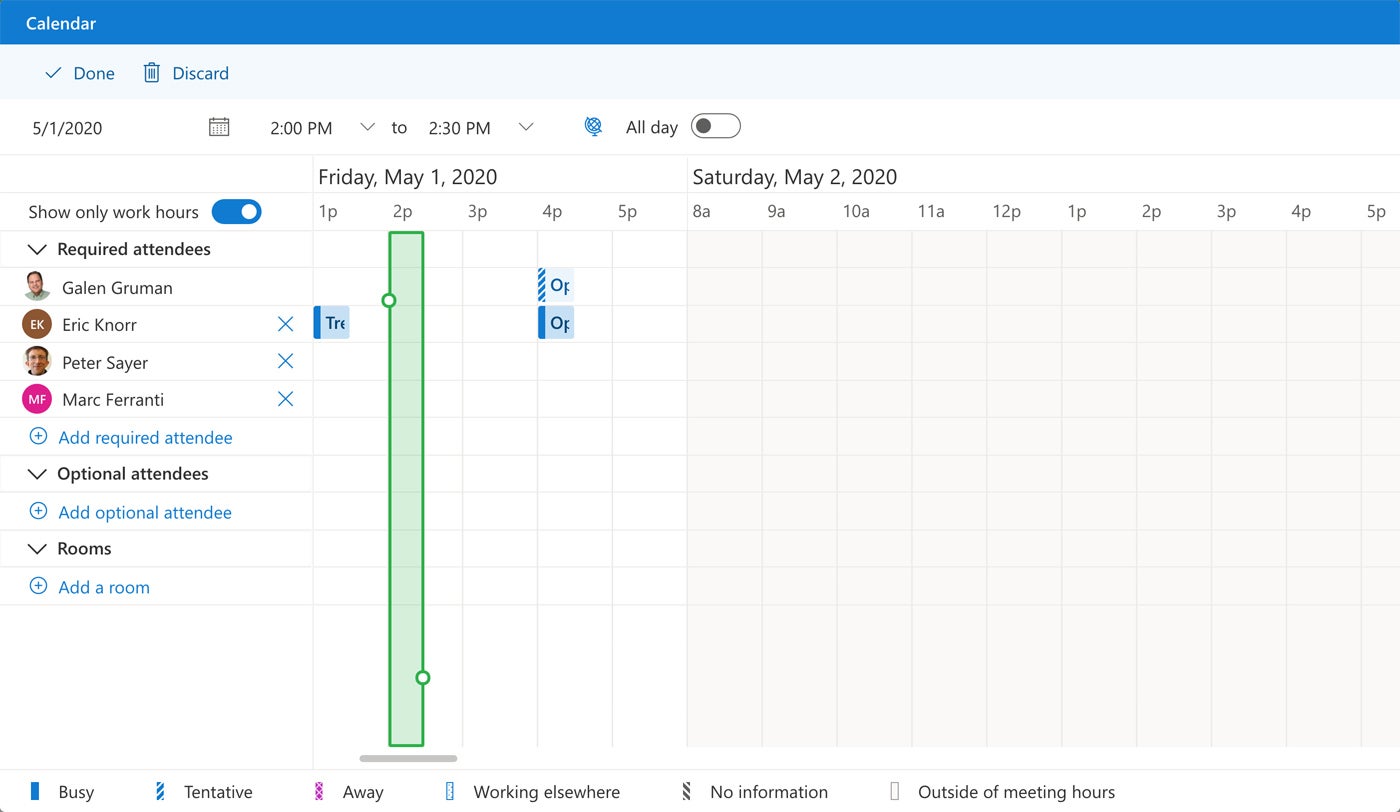The height and width of the screenshot is (812, 1400).
Task: Click Add required attendee link
Action: pyautogui.click(x=145, y=437)
